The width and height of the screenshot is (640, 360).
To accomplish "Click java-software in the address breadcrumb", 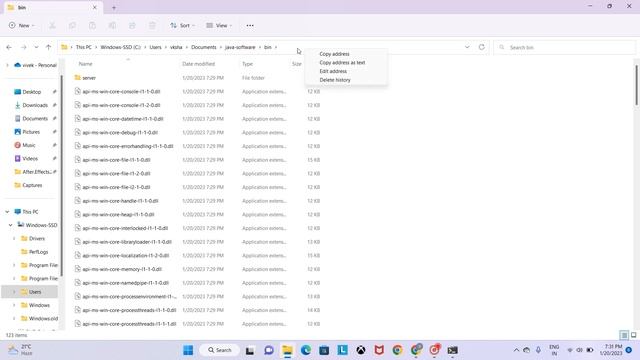I will point(240,47).
